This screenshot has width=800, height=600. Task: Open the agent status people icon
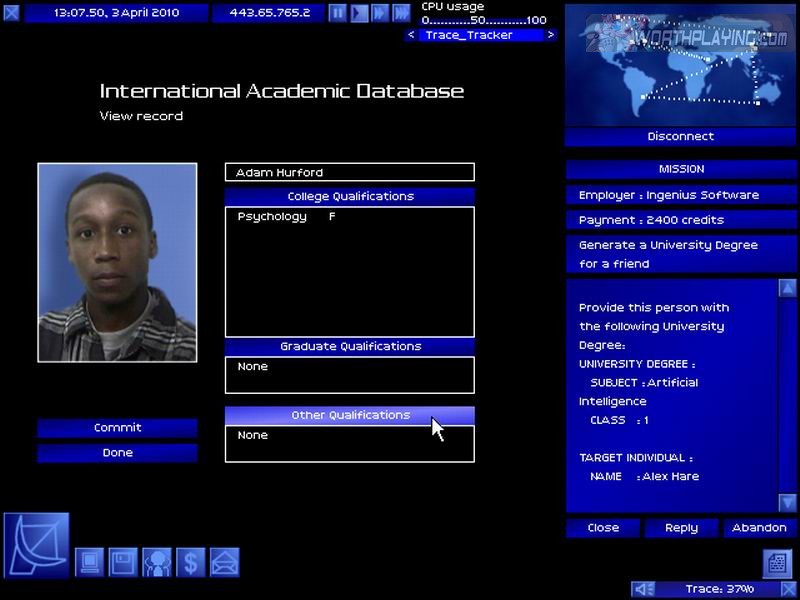[157, 563]
